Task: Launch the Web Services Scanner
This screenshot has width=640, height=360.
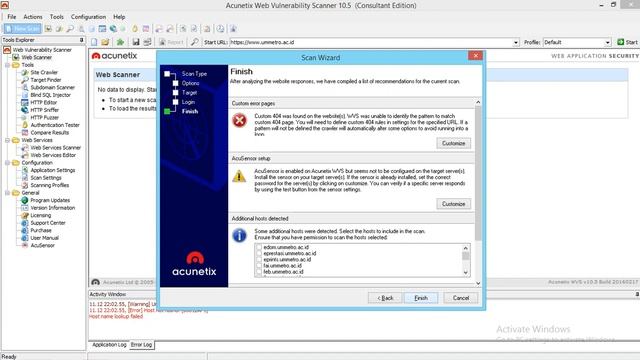Action: click(56, 147)
